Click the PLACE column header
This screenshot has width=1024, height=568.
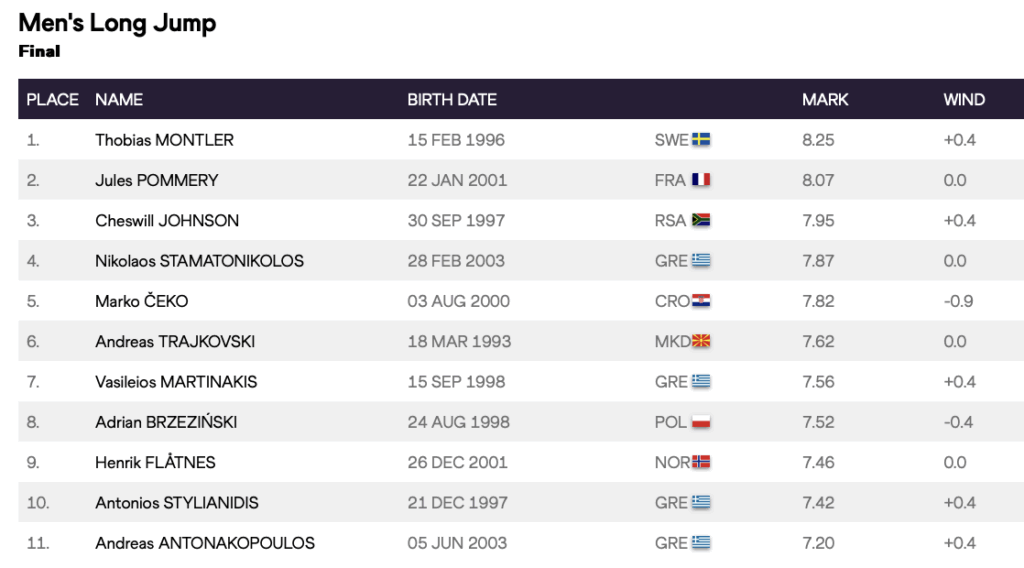point(52,100)
